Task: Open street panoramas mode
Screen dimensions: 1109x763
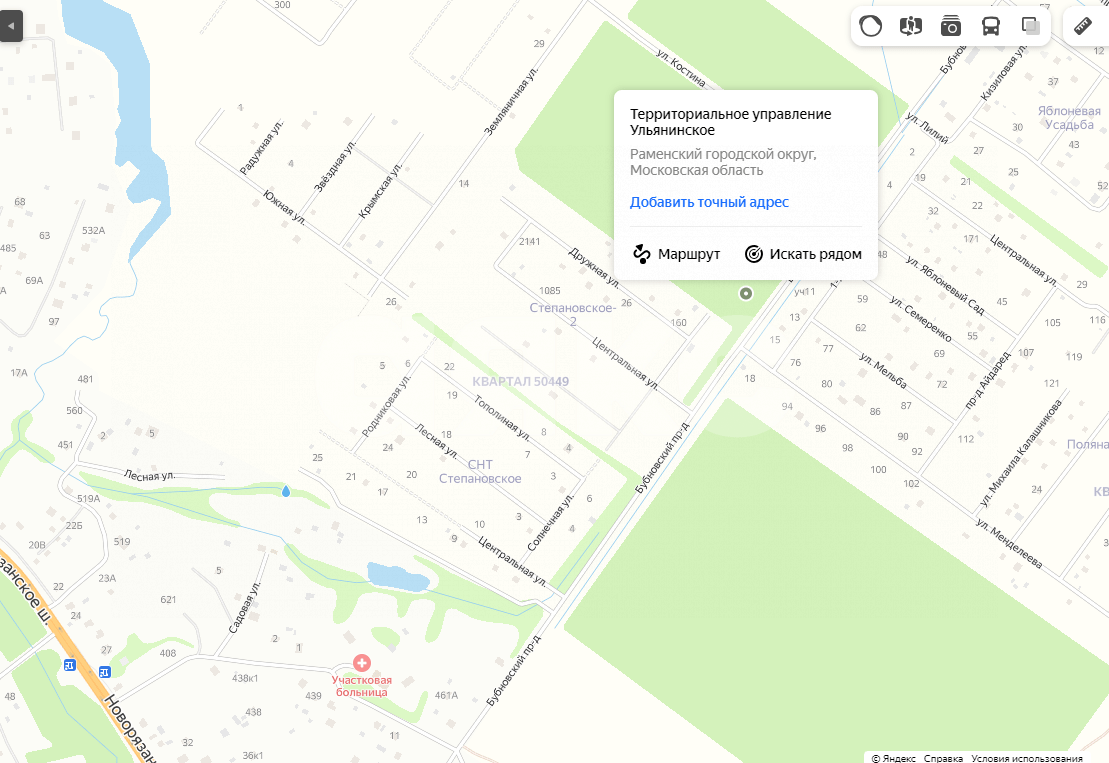Action: (911, 26)
